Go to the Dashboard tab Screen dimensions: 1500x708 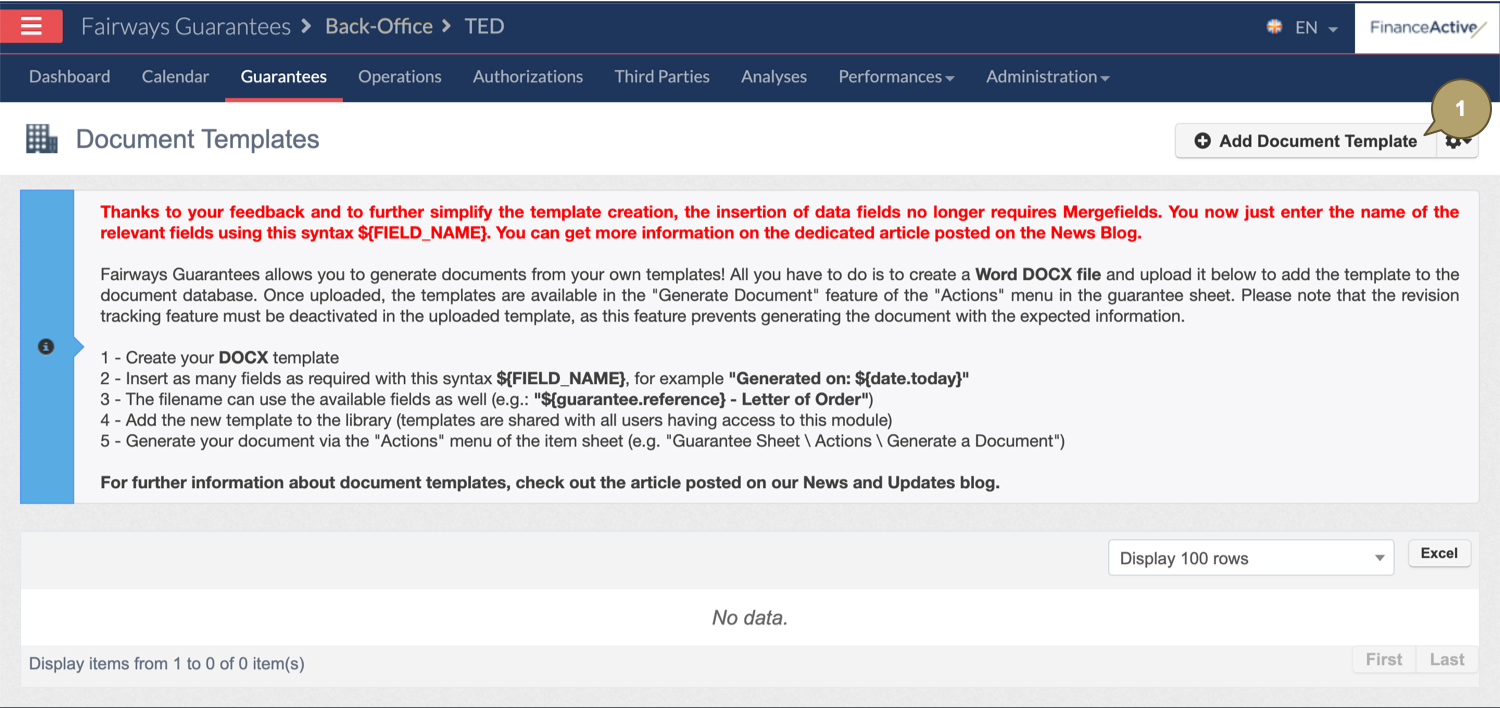pos(69,77)
